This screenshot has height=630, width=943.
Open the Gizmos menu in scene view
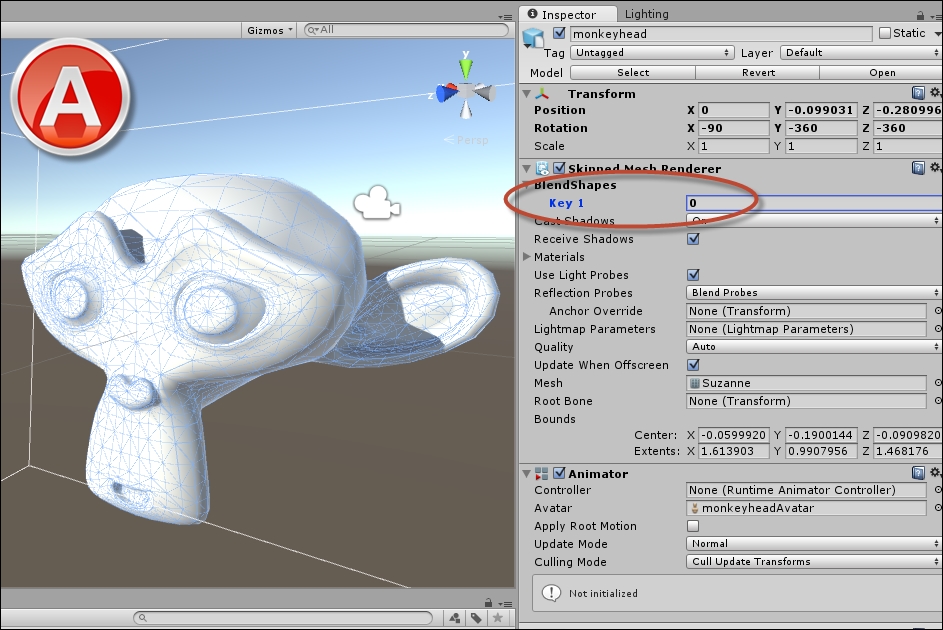(268, 30)
